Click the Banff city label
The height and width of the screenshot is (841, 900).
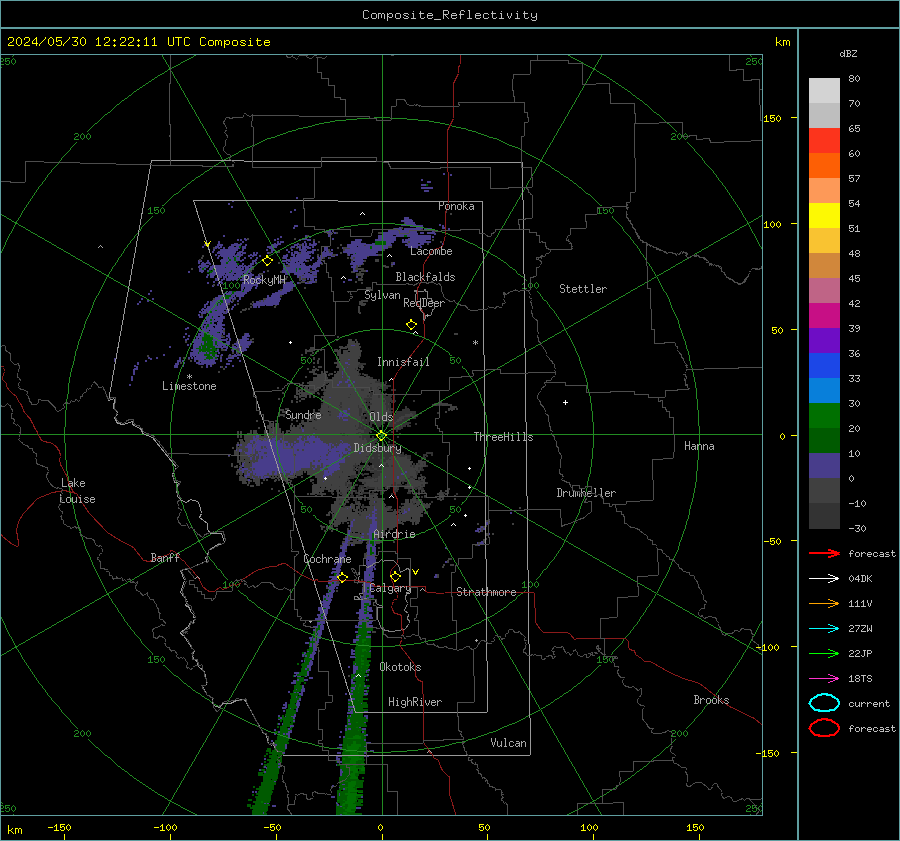click(165, 558)
